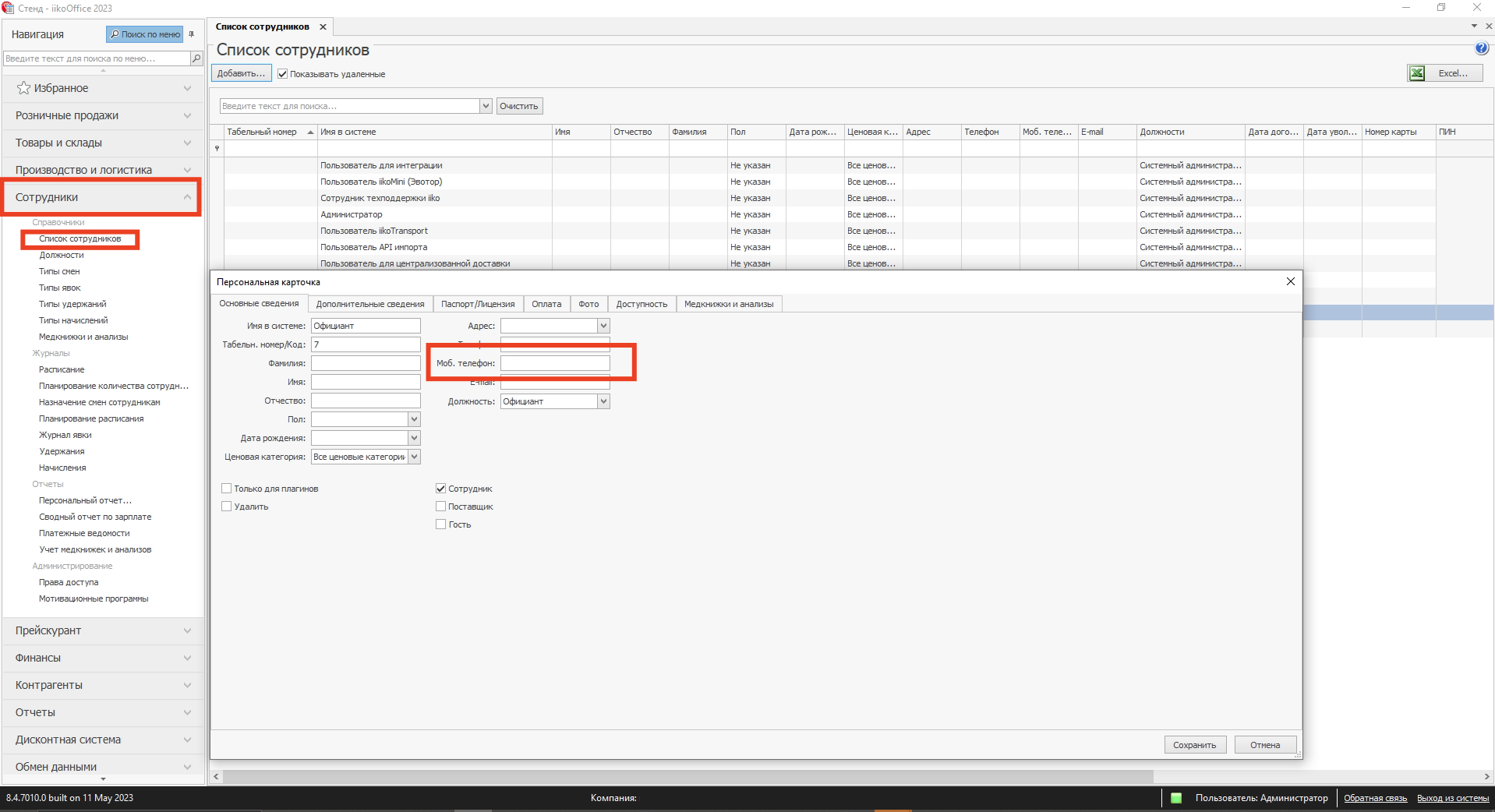The width and height of the screenshot is (1495, 812).
Task: Open the Должность dropdown list
Action: coord(603,401)
